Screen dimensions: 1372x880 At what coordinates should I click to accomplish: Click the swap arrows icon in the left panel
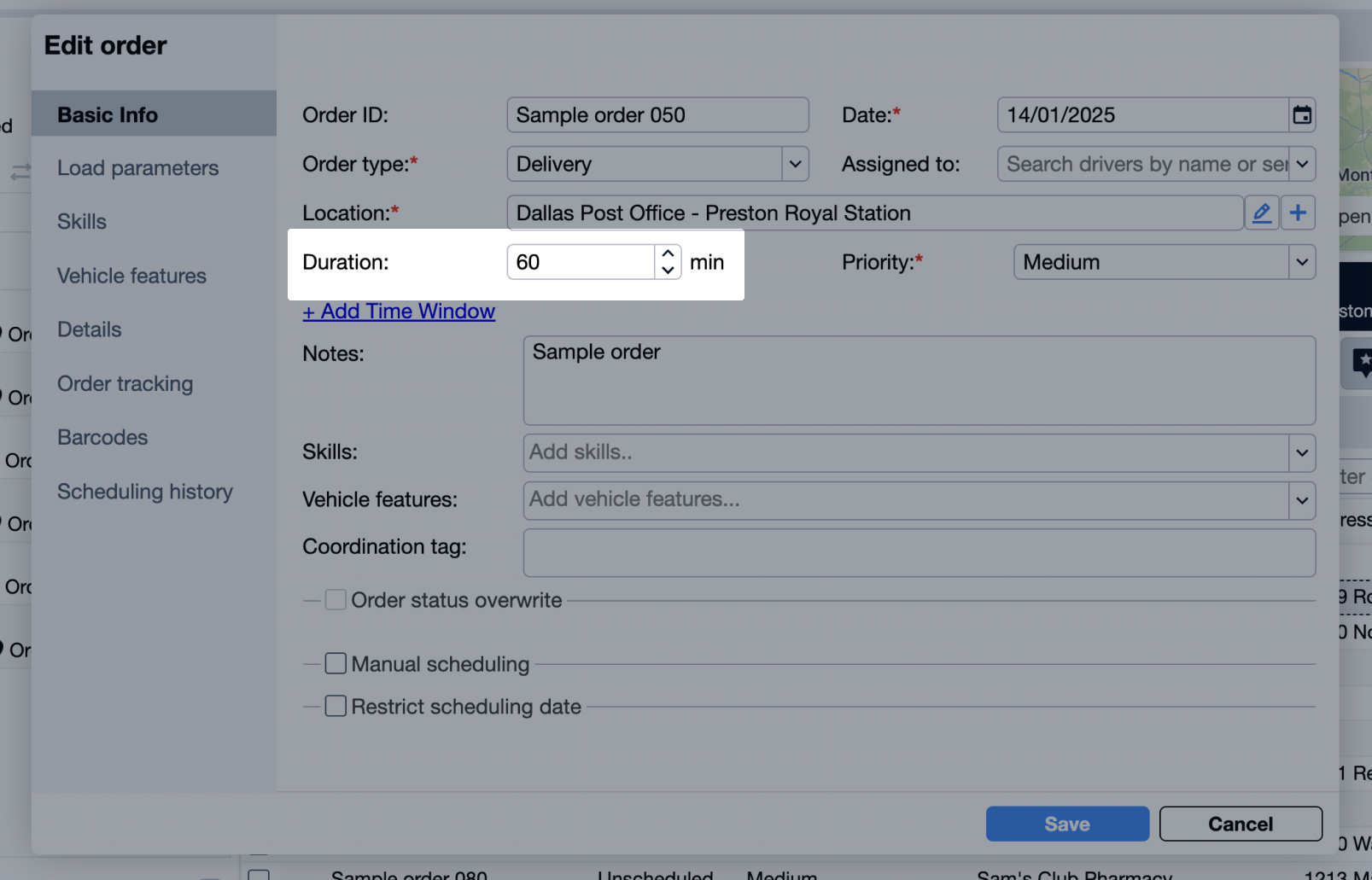[20, 172]
